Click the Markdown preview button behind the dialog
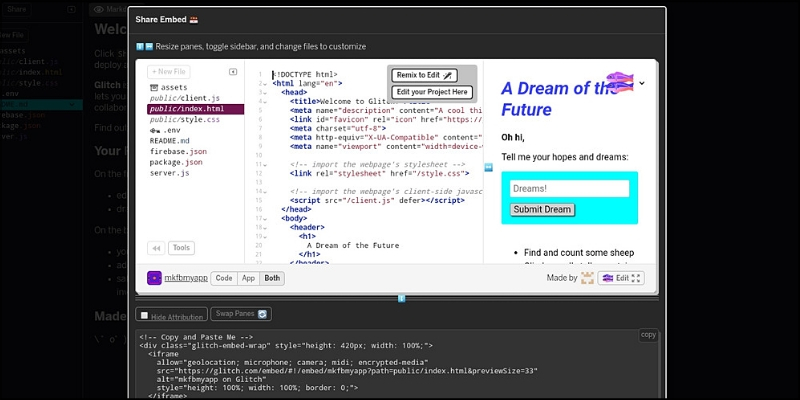 109,10
